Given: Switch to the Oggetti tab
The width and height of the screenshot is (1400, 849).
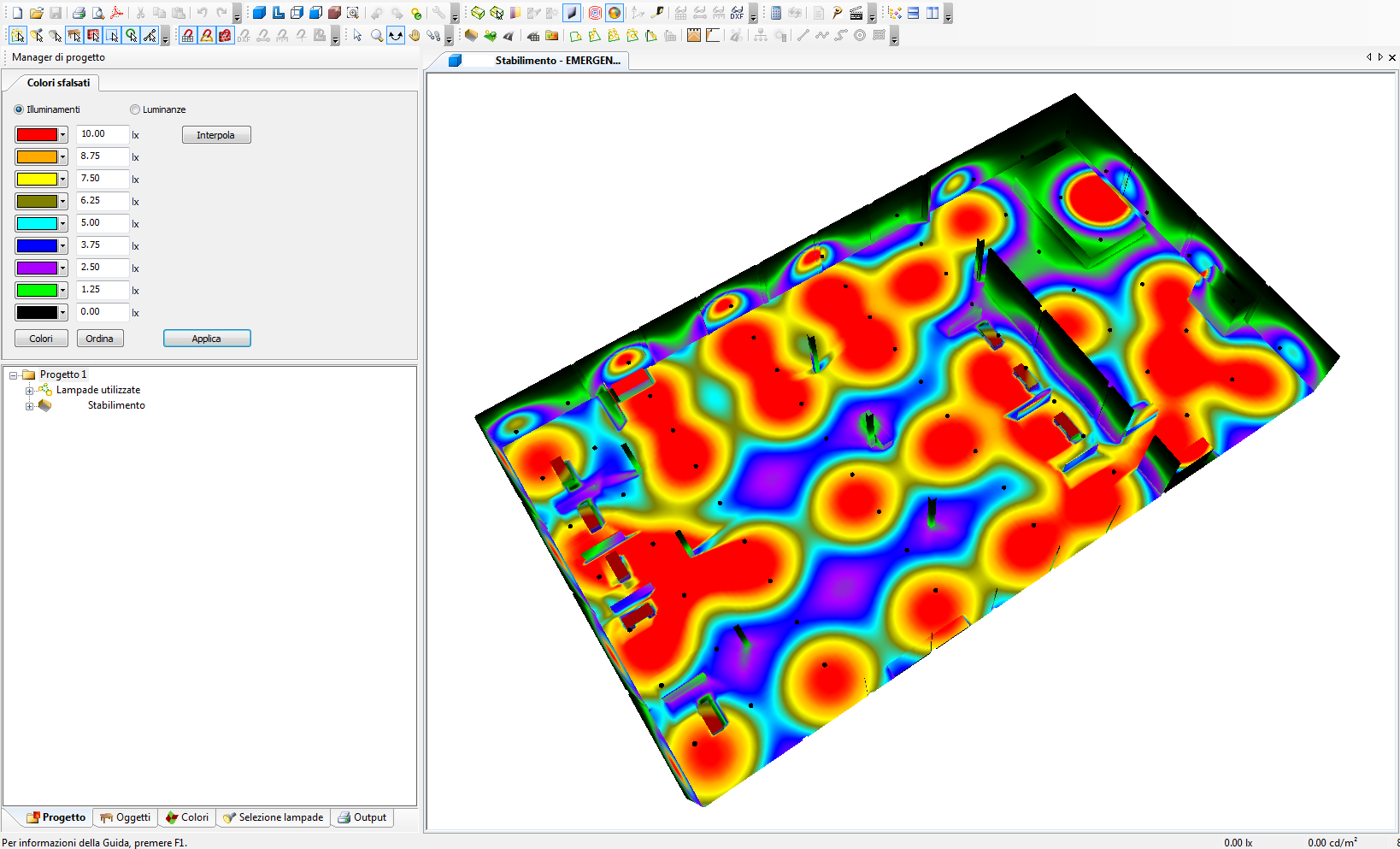Looking at the screenshot, I should point(125,817).
